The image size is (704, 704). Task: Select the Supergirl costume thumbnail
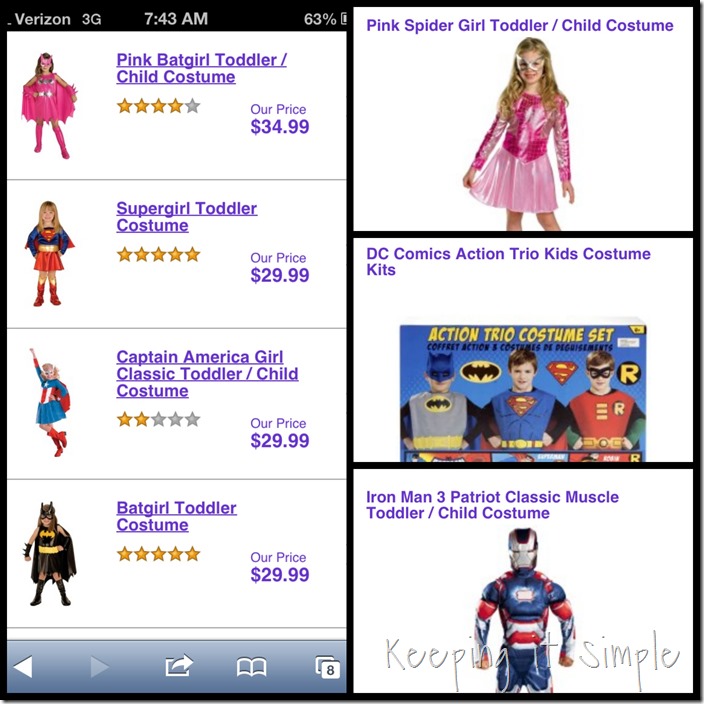[49, 254]
